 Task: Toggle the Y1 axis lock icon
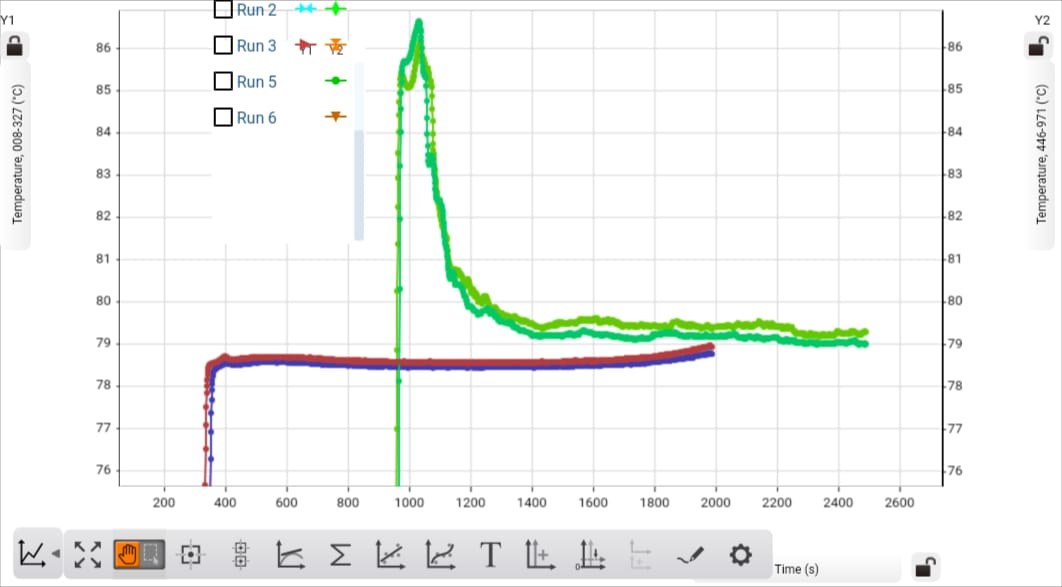point(15,46)
